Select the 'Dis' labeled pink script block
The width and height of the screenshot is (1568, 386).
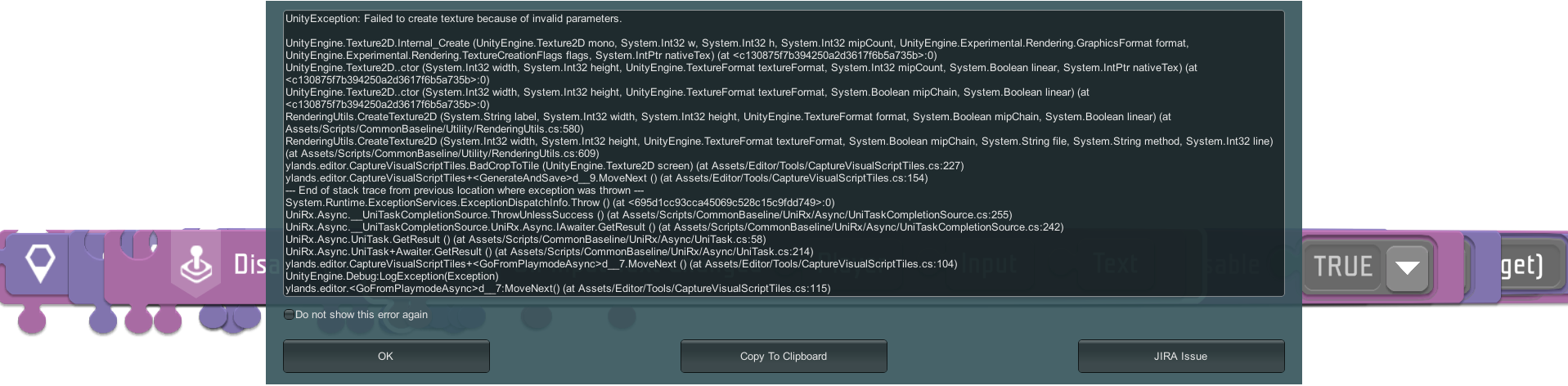pyautogui.click(x=245, y=265)
